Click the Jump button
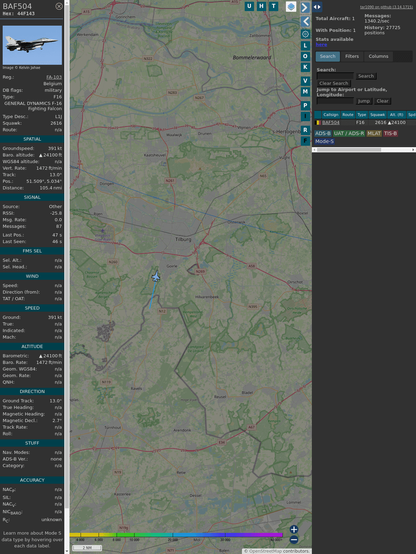 (364, 101)
